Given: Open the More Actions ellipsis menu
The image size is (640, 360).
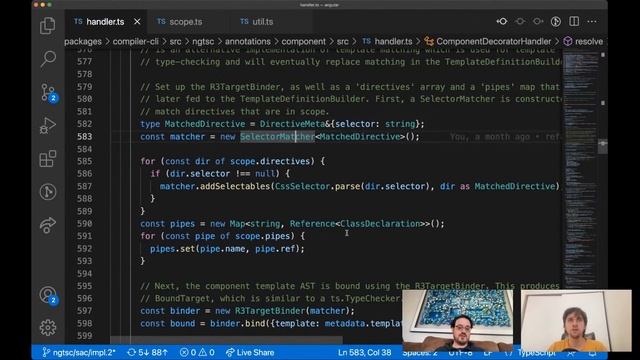Looking at the screenshot, I should click(592, 22).
